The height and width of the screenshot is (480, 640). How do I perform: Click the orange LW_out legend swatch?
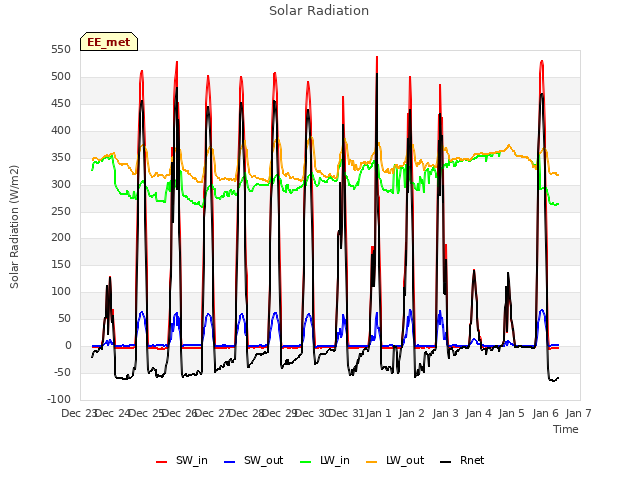(x=371, y=462)
